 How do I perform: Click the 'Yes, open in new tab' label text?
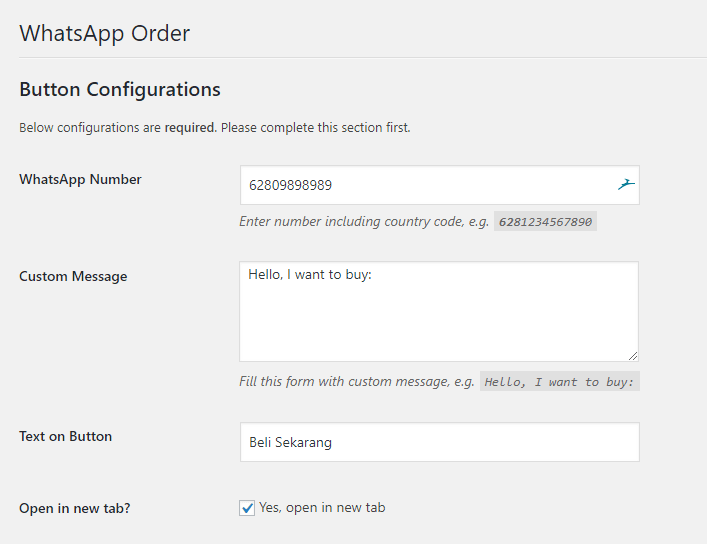click(x=322, y=507)
